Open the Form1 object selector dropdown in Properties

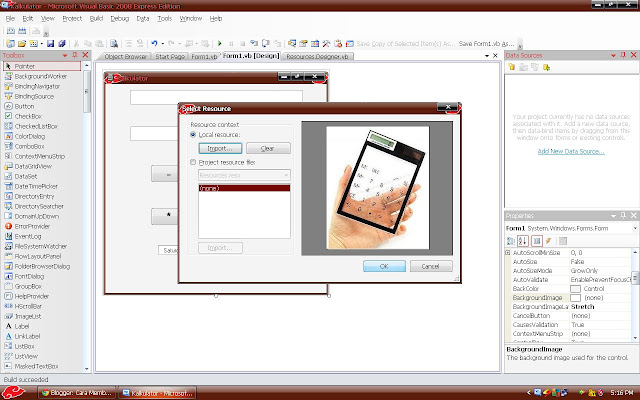pos(635,228)
